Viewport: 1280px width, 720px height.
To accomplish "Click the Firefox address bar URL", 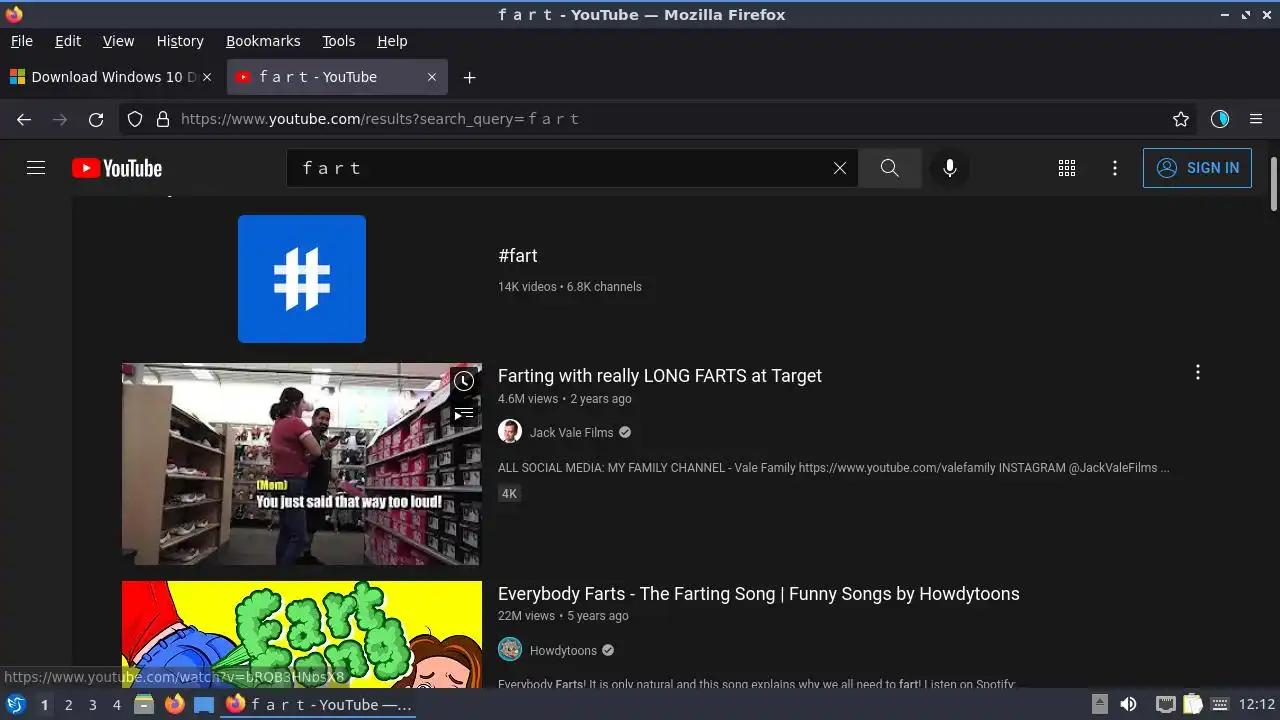I will [x=380, y=119].
